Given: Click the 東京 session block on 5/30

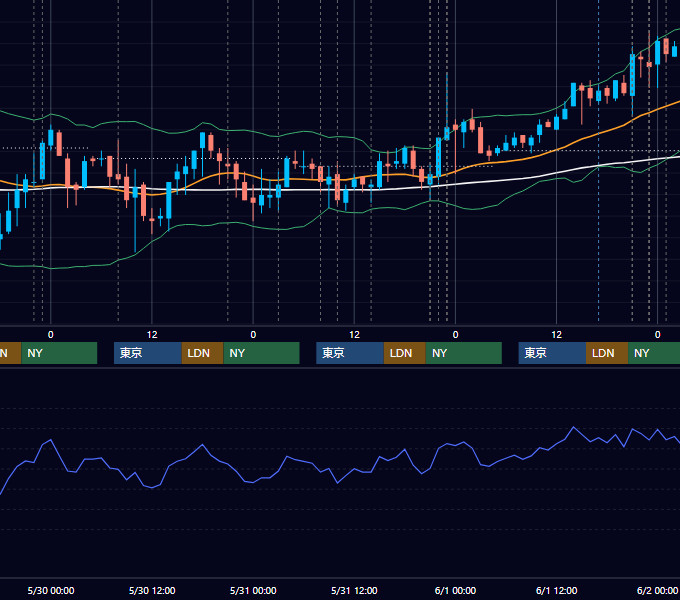Looking at the screenshot, I should 147,353.
